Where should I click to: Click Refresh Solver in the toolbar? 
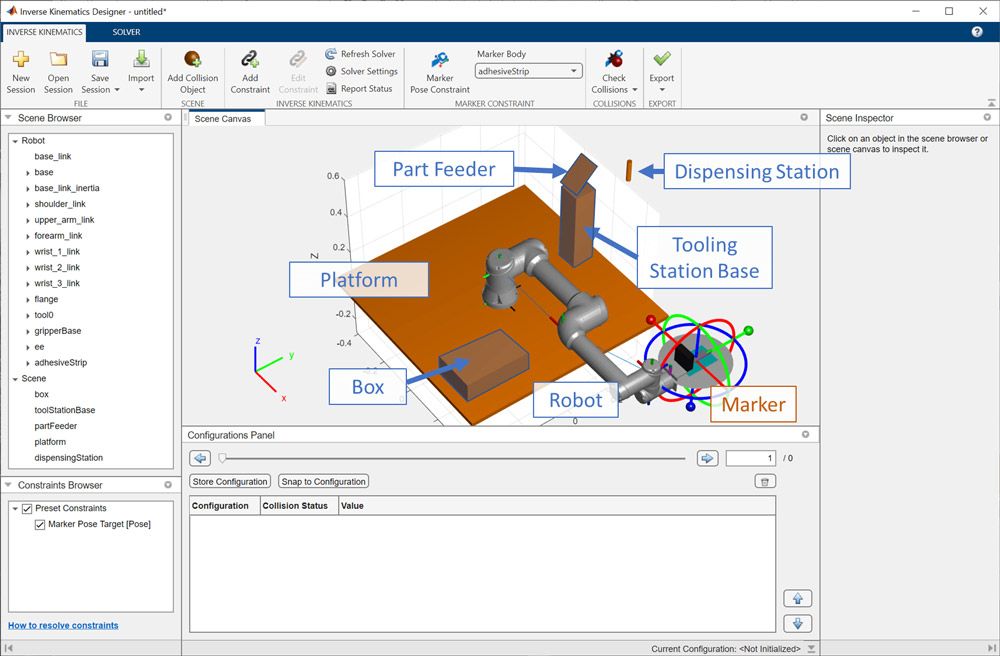pos(359,54)
